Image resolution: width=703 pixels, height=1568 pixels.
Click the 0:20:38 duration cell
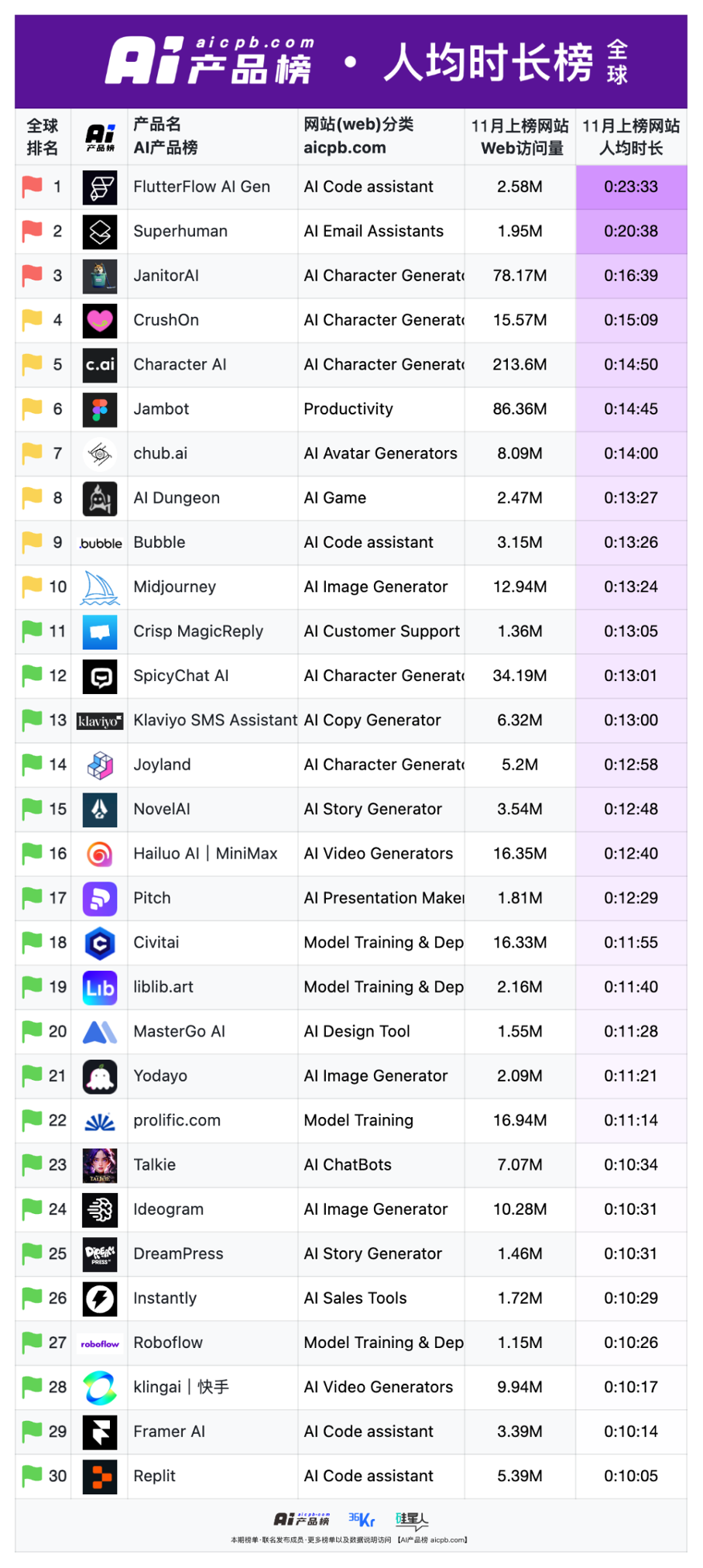pyautogui.click(x=631, y=231)
